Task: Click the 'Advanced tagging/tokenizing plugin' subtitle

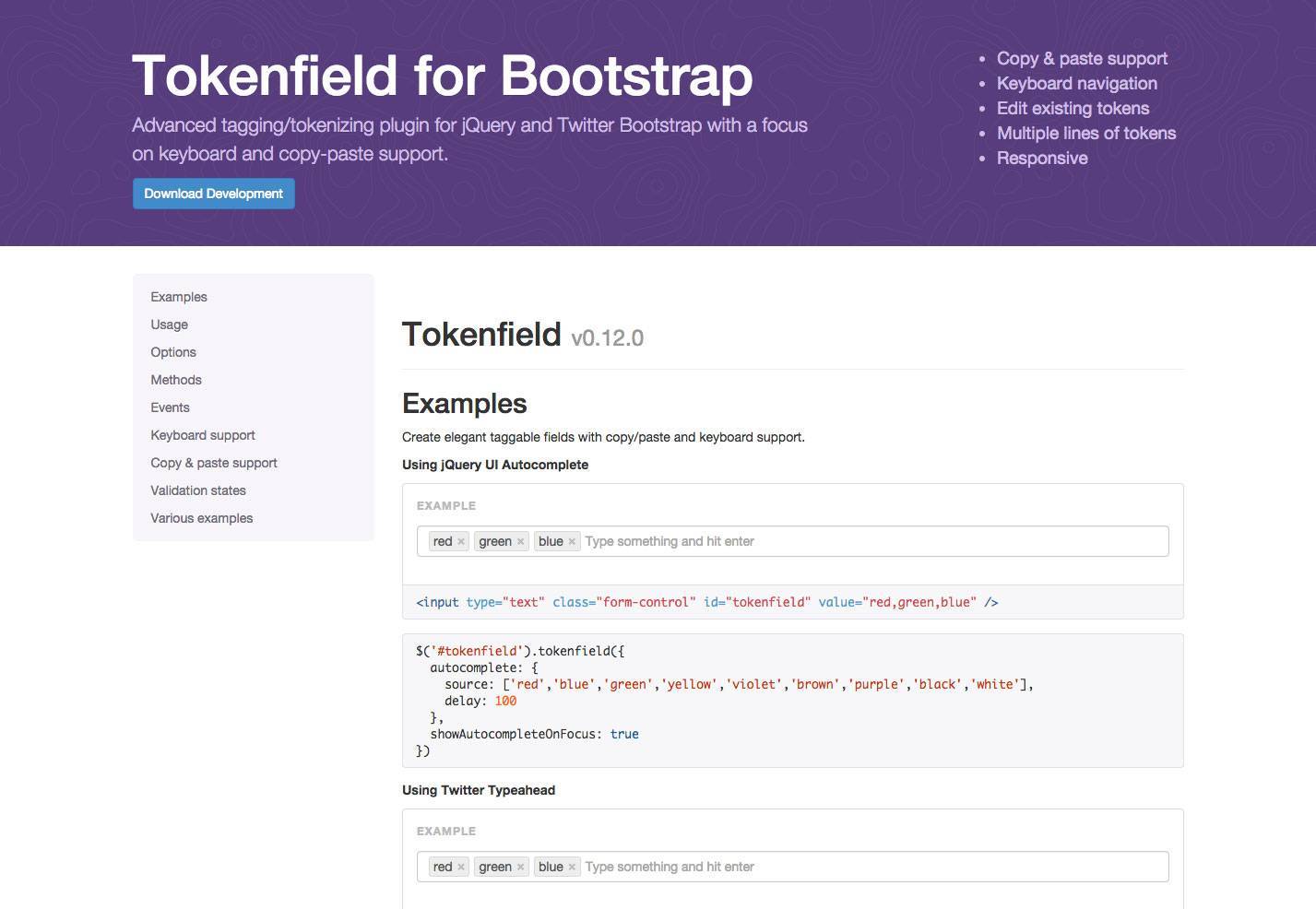Action: tap(469, 139)
